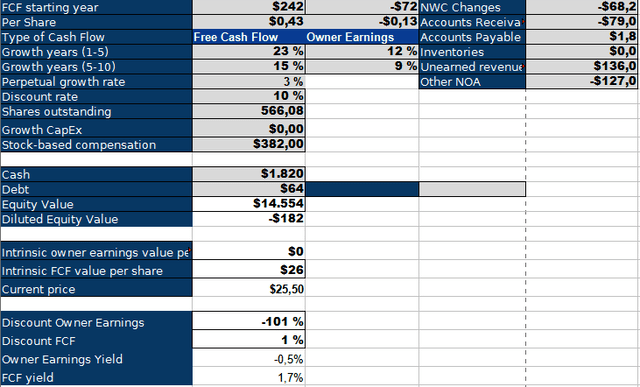Click the Growth years (5-10) label
Viewport: 640px width, 387px height.
point(96,67)
